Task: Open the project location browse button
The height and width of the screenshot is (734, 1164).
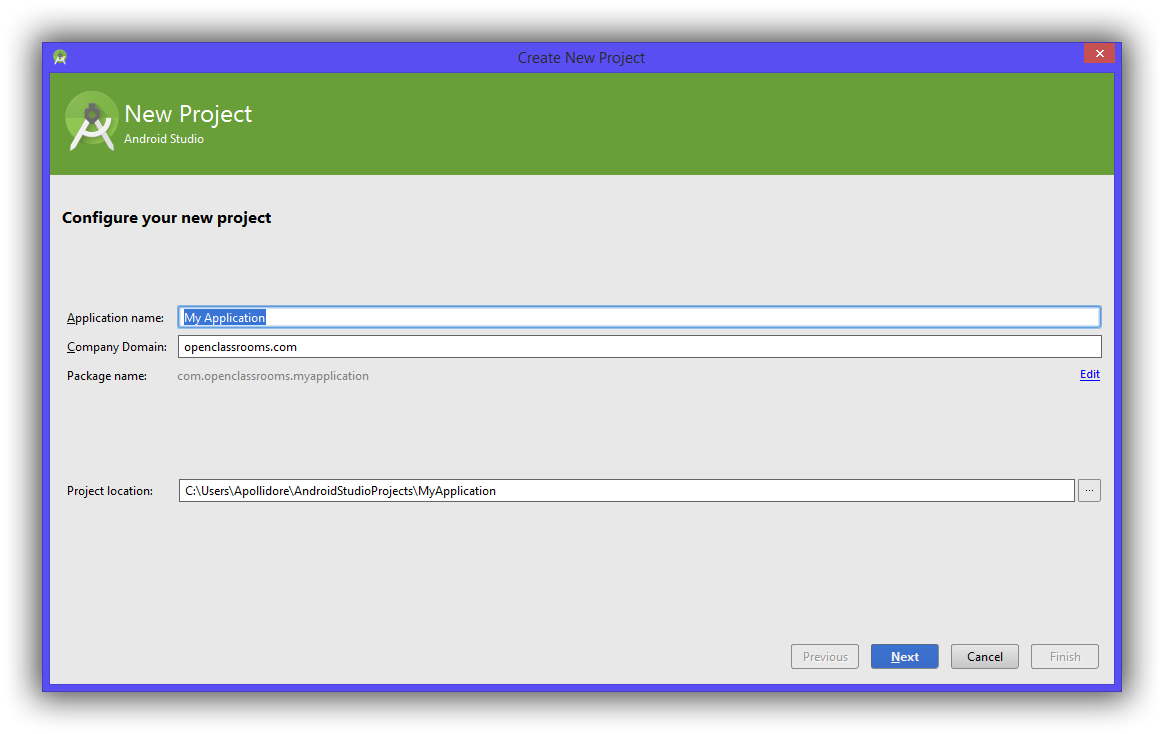Action: (x=1089, y=491)
